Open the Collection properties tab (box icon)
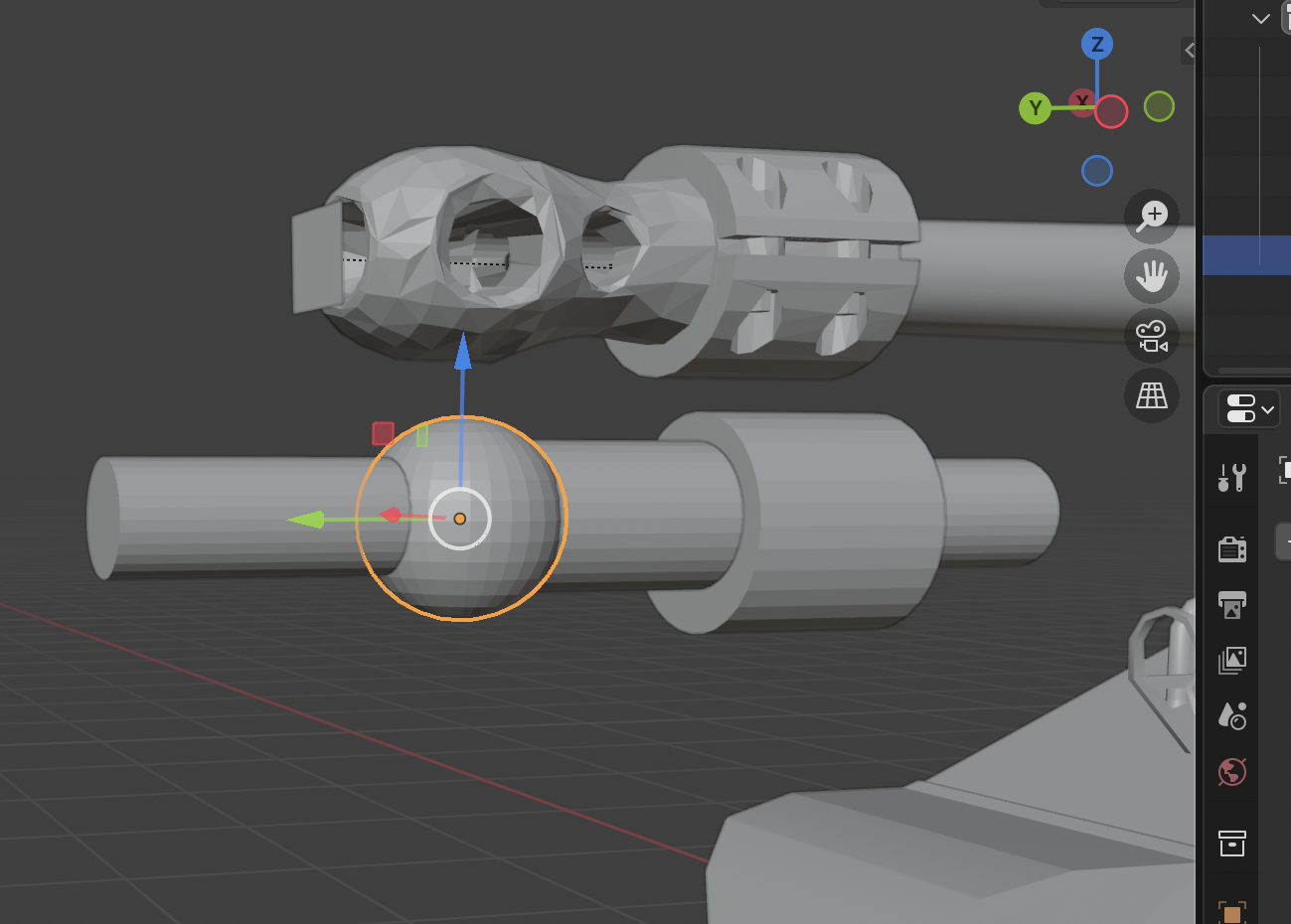Screen dimensions: 1291x924 click(x=1232, y=844)
